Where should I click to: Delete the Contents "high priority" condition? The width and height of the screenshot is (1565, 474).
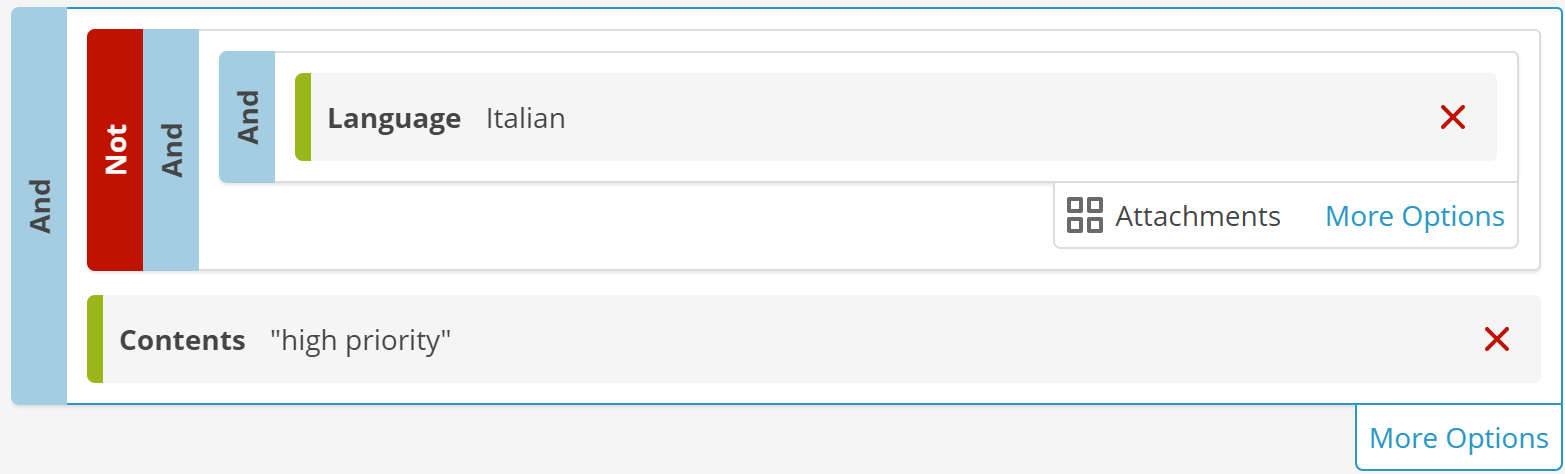point(1496,340)
